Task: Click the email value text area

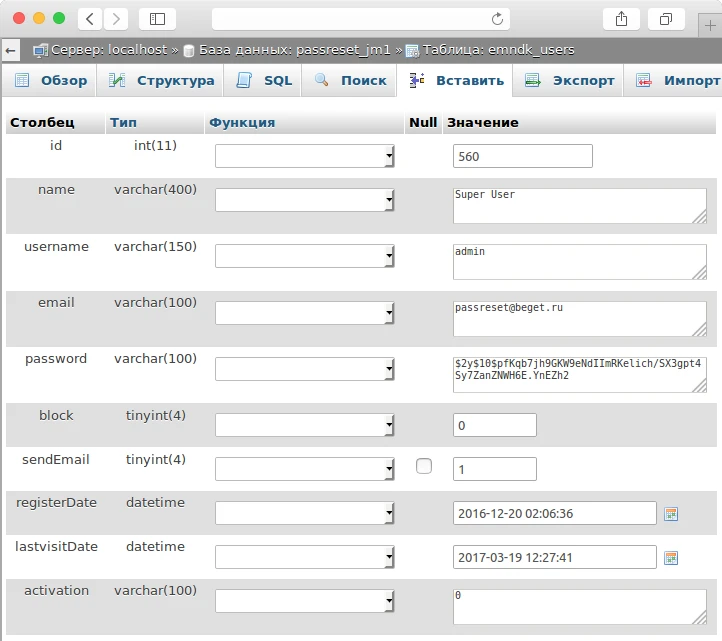Action: [x=579, y=318]
